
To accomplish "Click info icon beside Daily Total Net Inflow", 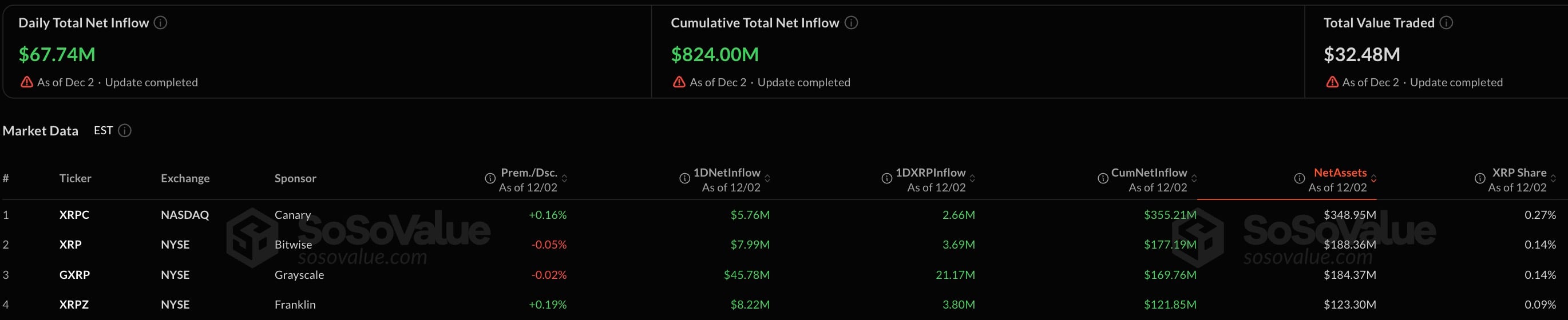I will pos(161,23).
